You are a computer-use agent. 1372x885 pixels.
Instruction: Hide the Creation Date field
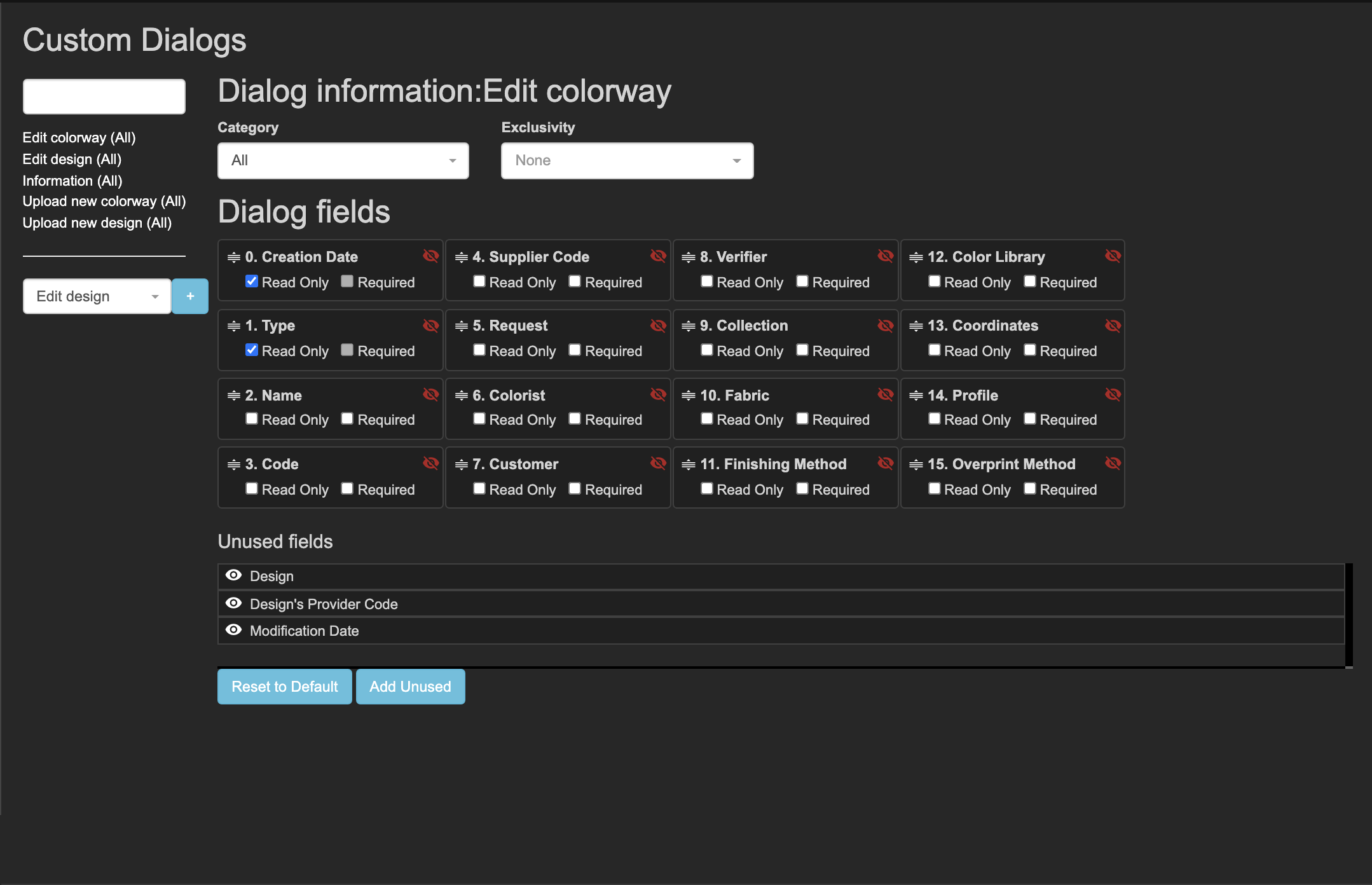(430, 256)
